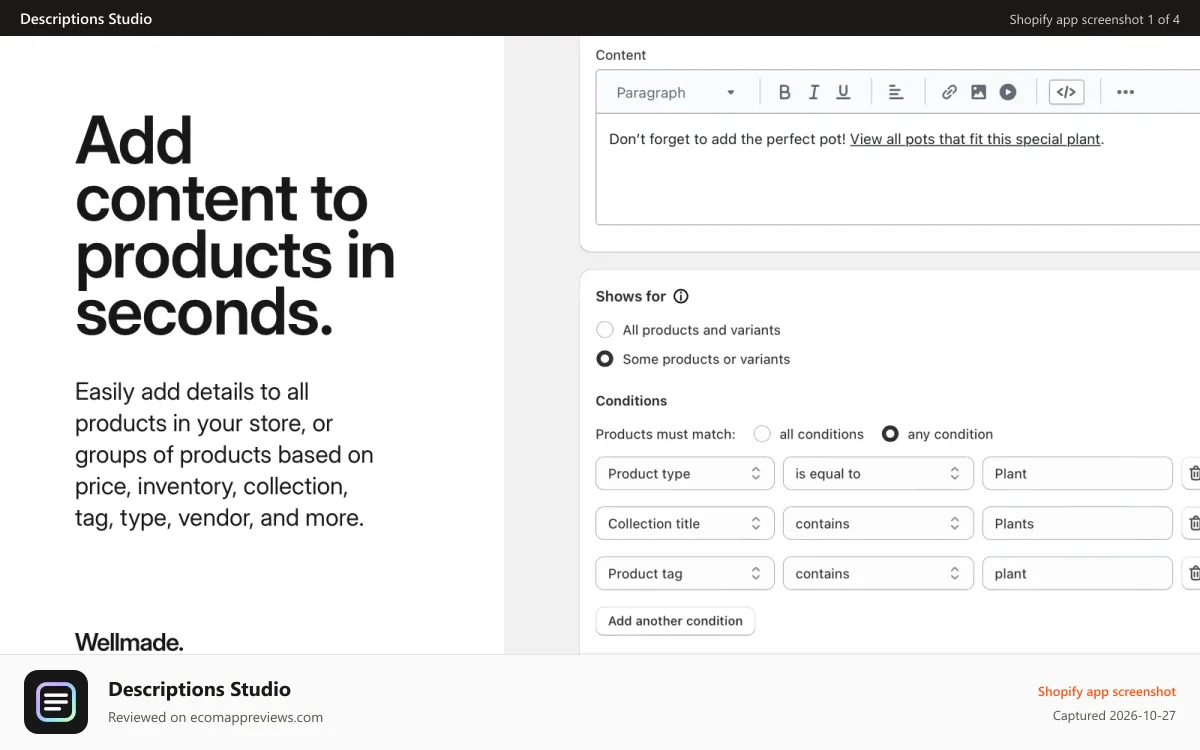Viewport: 1200px width, 750px height.
Task: Delete the Product type condition
Action: [x=1193, y=473]
